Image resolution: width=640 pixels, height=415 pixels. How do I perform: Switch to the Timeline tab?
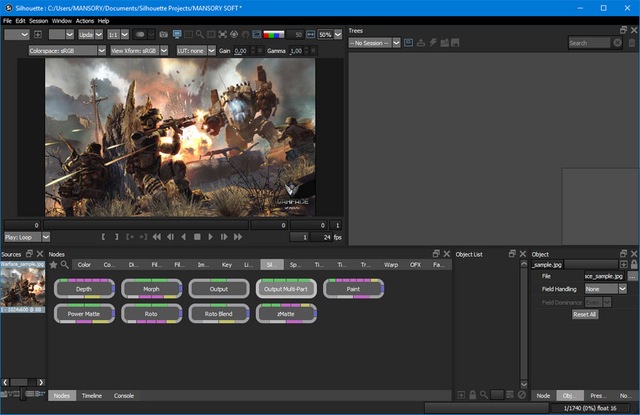coord(91,396)
